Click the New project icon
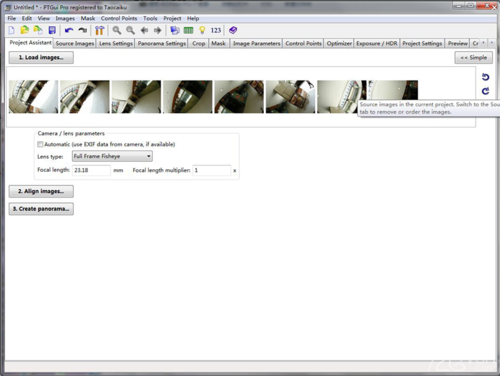The image size is (500, 376). 12,30
